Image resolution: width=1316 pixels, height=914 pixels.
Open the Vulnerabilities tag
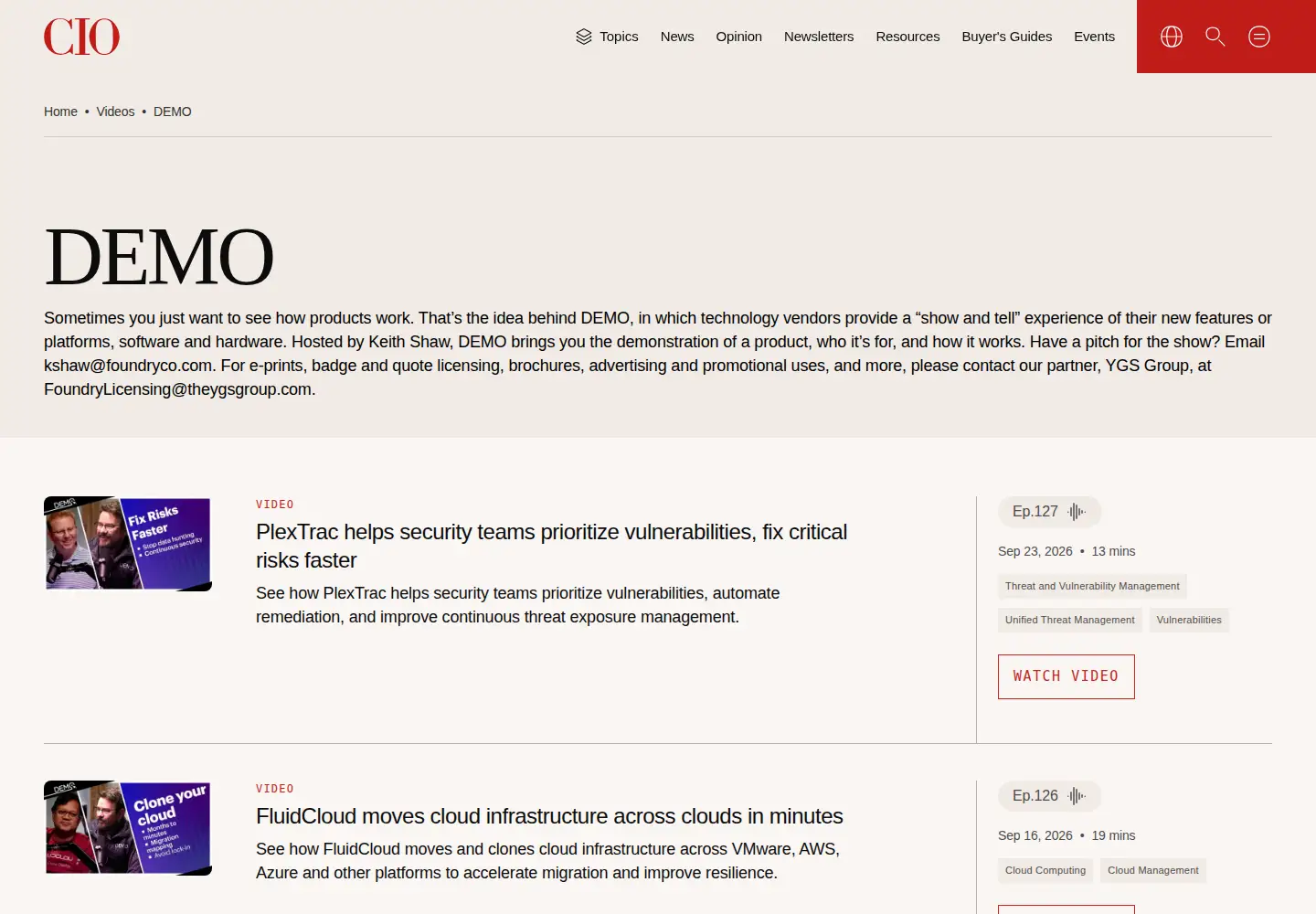(x=1189, y=620)
